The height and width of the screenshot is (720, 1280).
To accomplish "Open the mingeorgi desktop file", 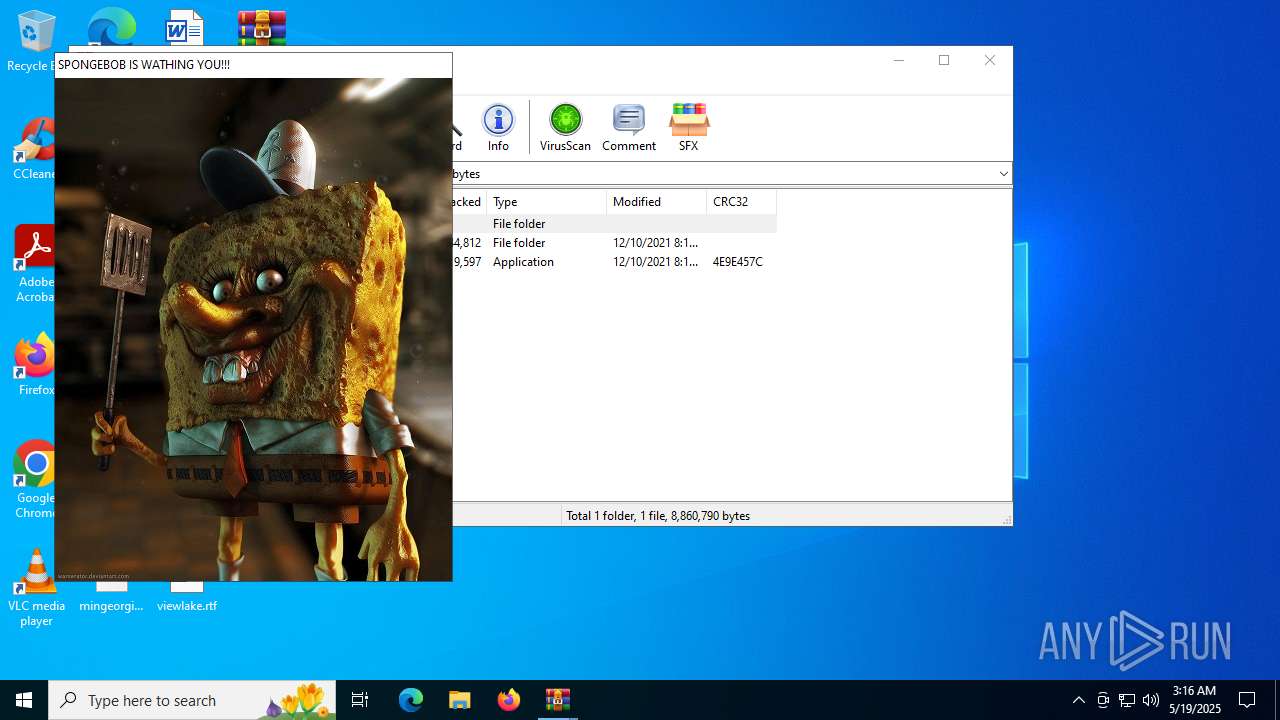I will tap(111, 596).
